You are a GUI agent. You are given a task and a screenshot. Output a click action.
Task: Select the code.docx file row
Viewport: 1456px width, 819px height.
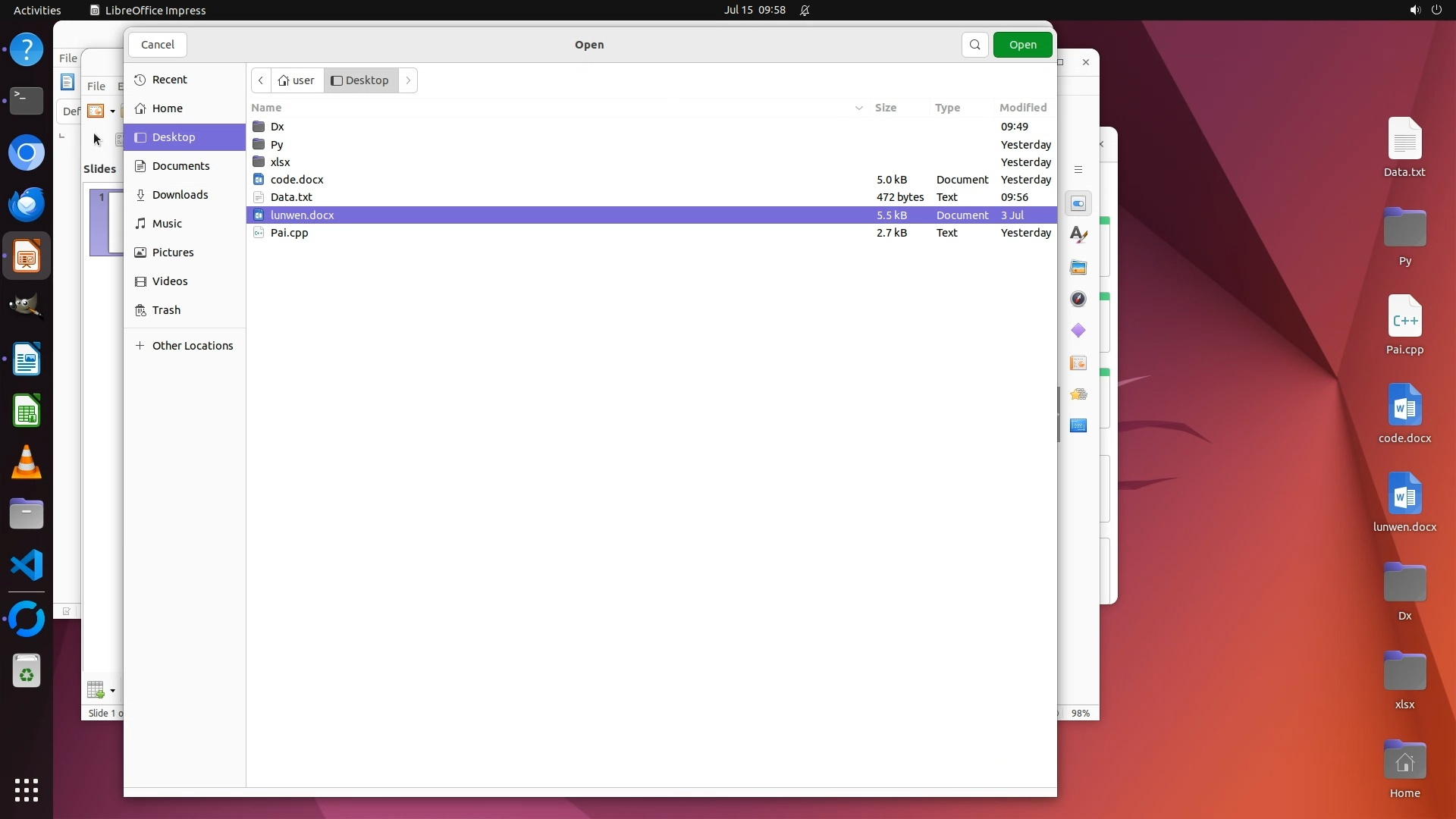click(297, 180)
